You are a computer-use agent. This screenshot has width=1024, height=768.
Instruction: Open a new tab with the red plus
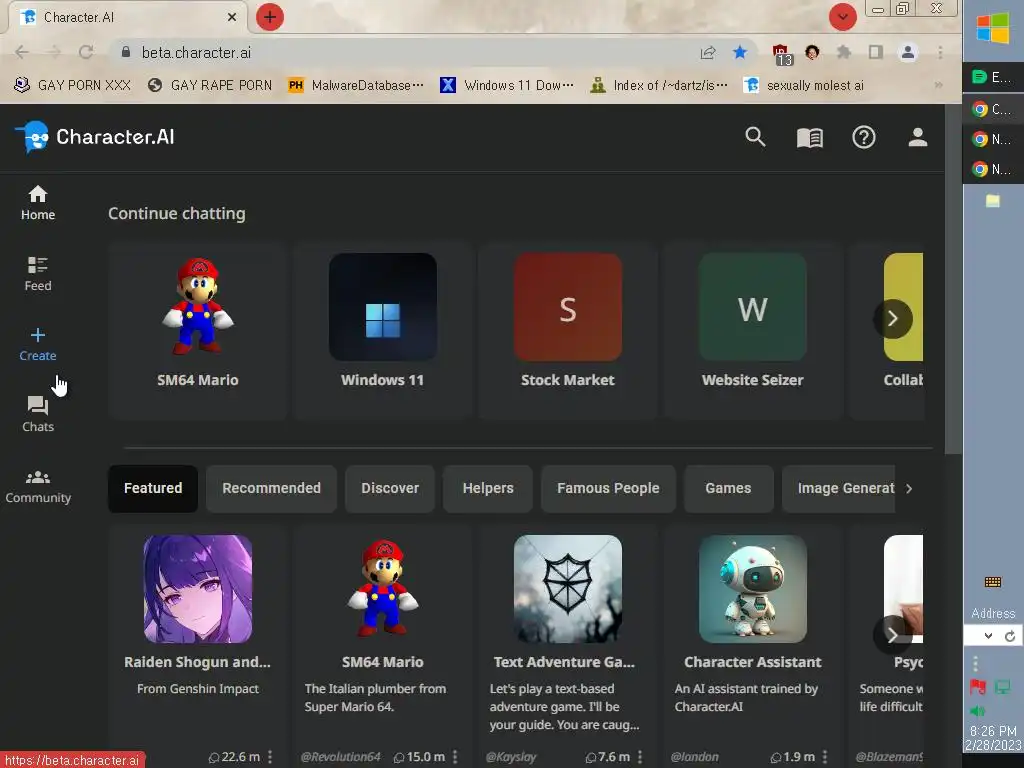(x=270, y=17)
